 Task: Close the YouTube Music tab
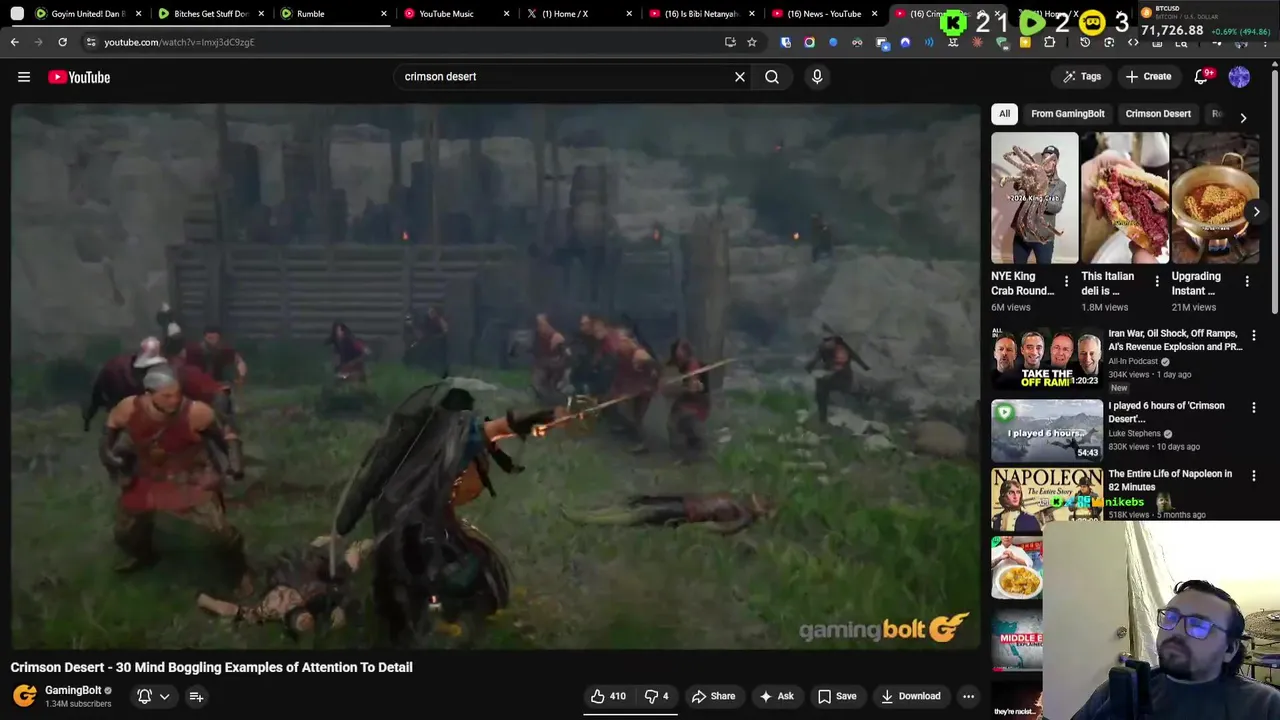click(506, 14)
